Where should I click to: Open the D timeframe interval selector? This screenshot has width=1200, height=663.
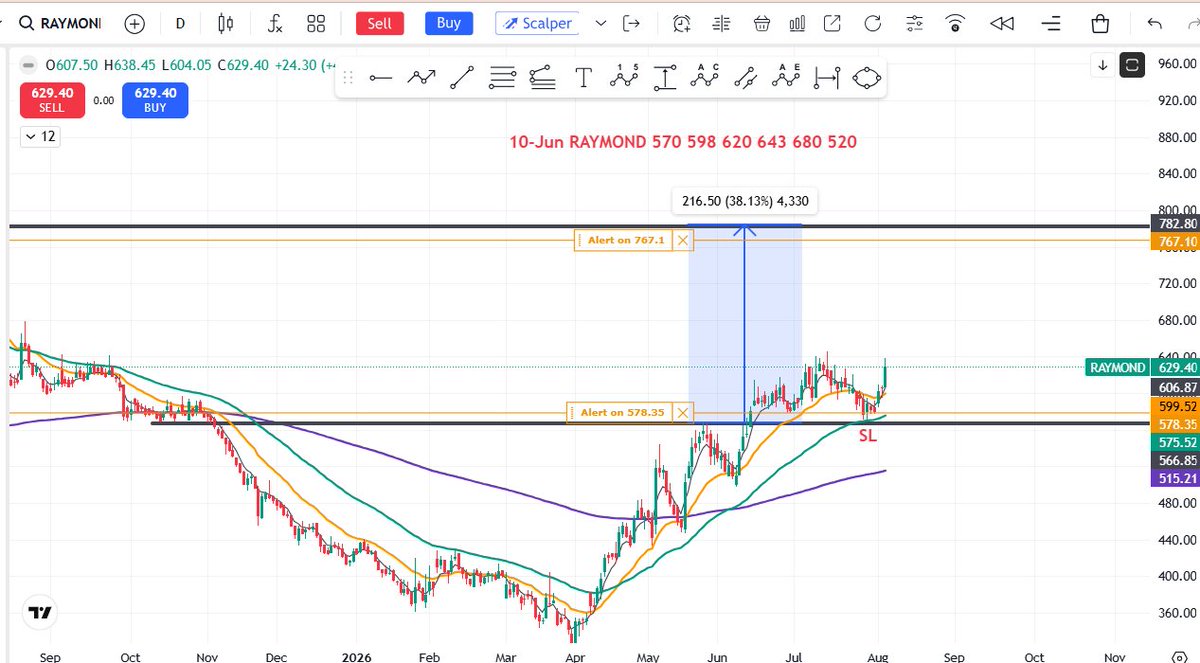click(180, 23)
